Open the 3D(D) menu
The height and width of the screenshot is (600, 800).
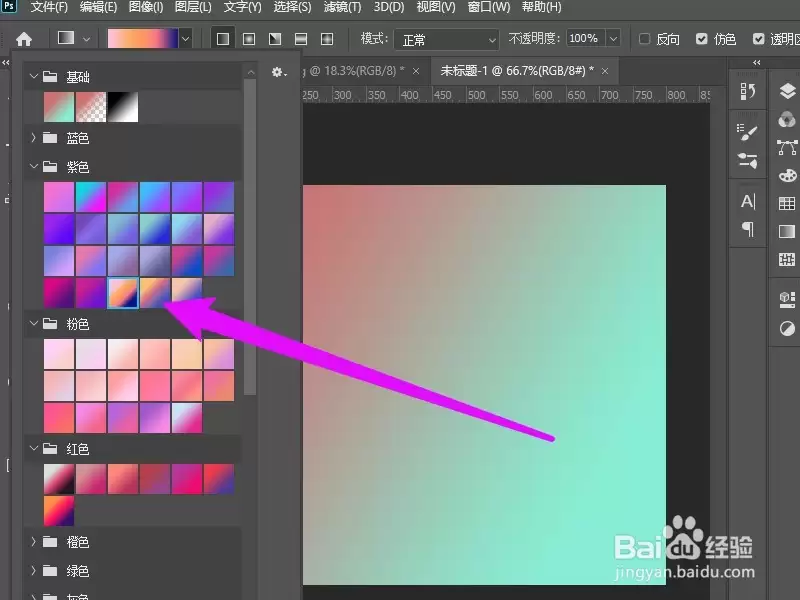click(389, 7)
